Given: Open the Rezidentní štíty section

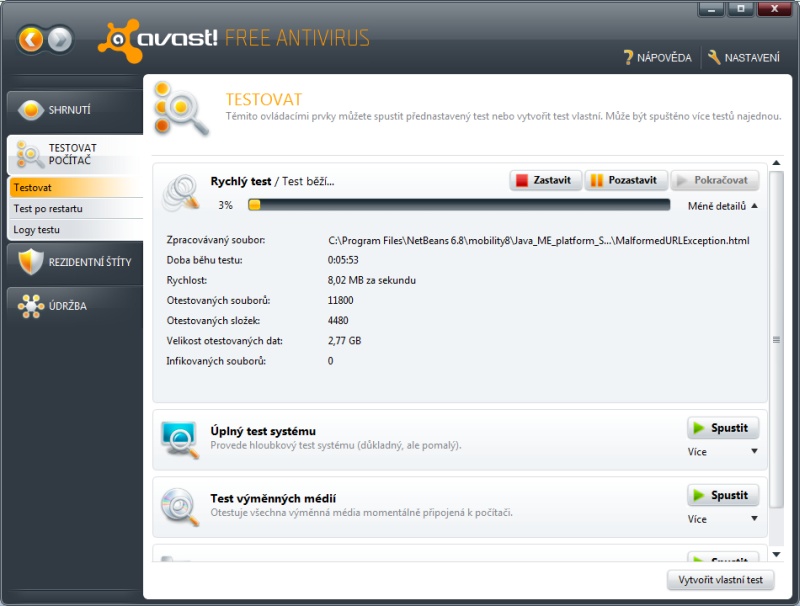Looking at the screenshot, I should point(75,262).
